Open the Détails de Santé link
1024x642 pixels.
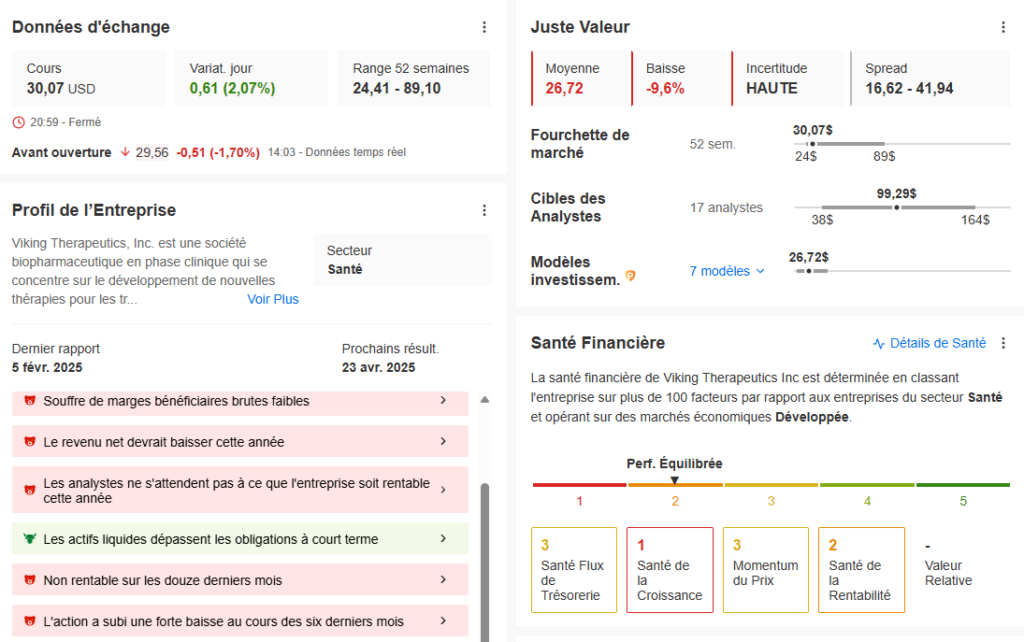[x=929, y=343]
